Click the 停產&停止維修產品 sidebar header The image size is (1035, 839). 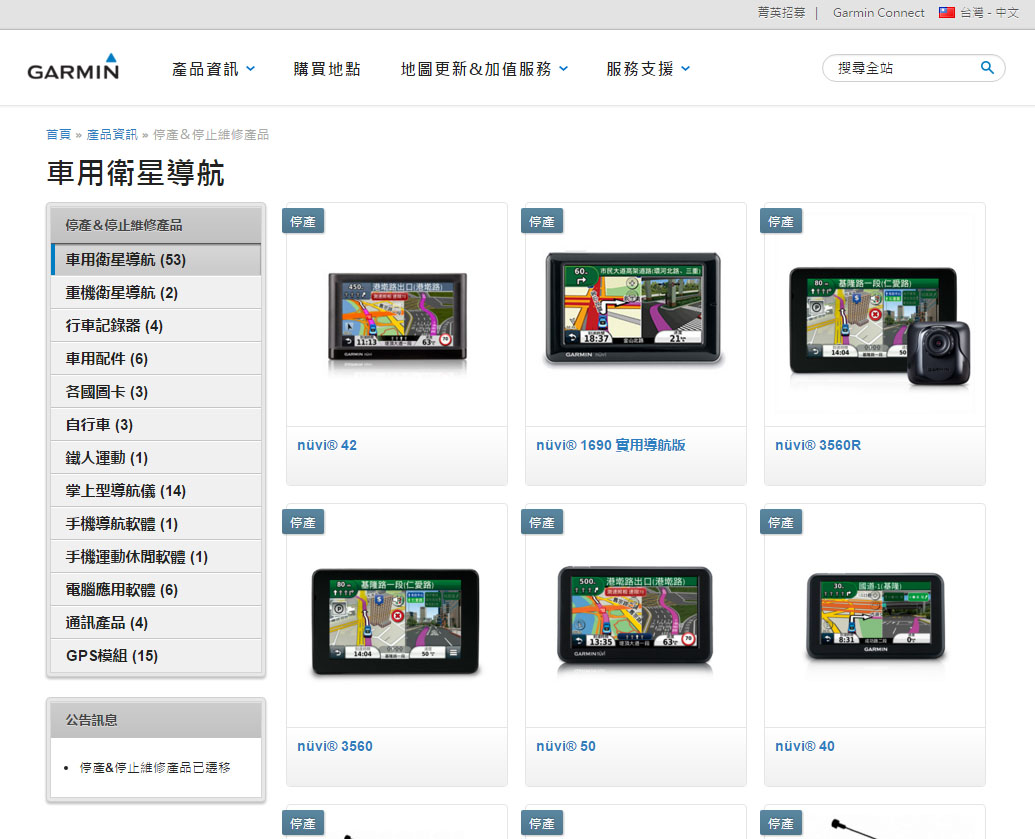[x=156, y=225]
